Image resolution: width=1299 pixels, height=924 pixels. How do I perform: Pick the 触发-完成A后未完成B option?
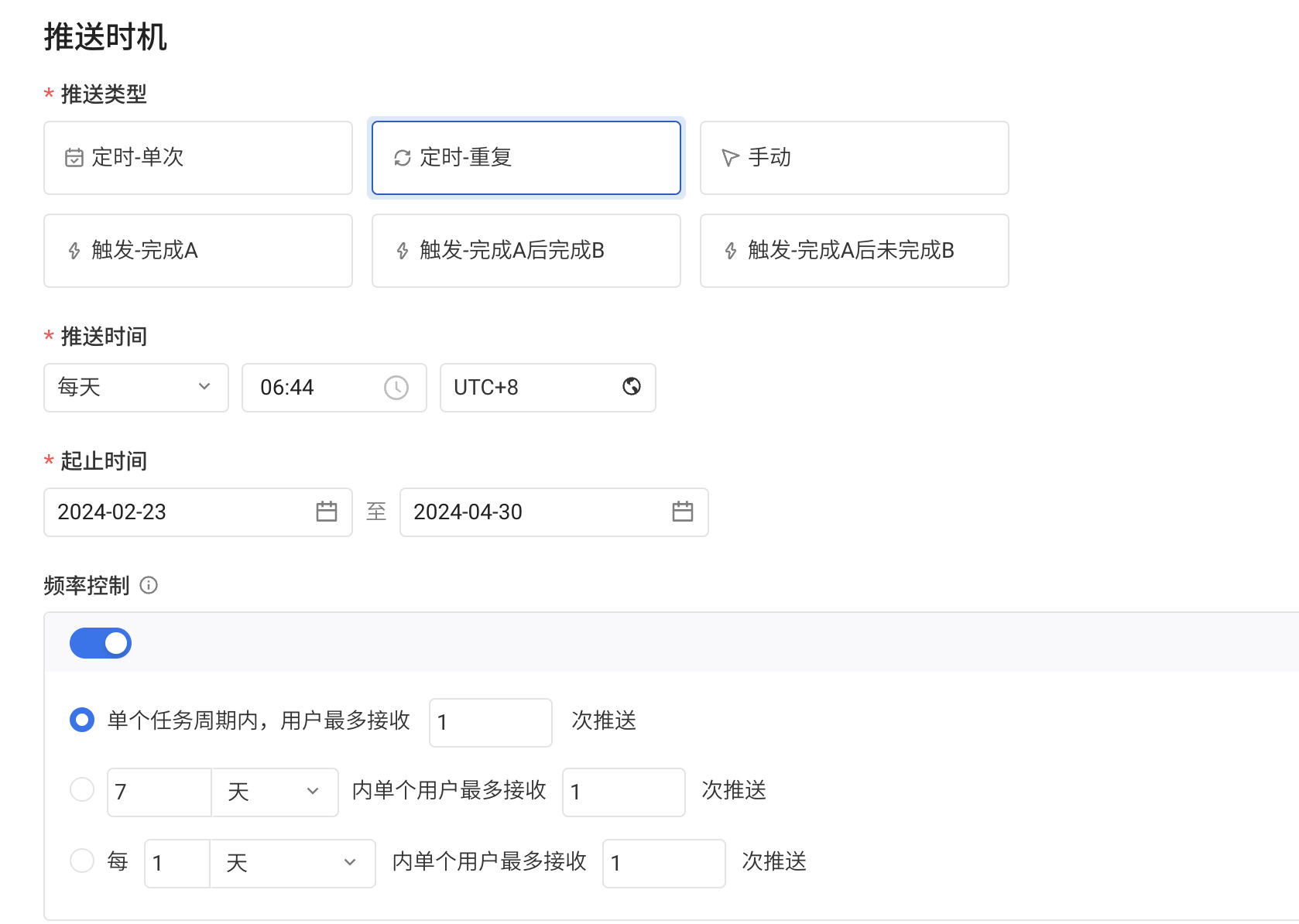coord(854,251)
